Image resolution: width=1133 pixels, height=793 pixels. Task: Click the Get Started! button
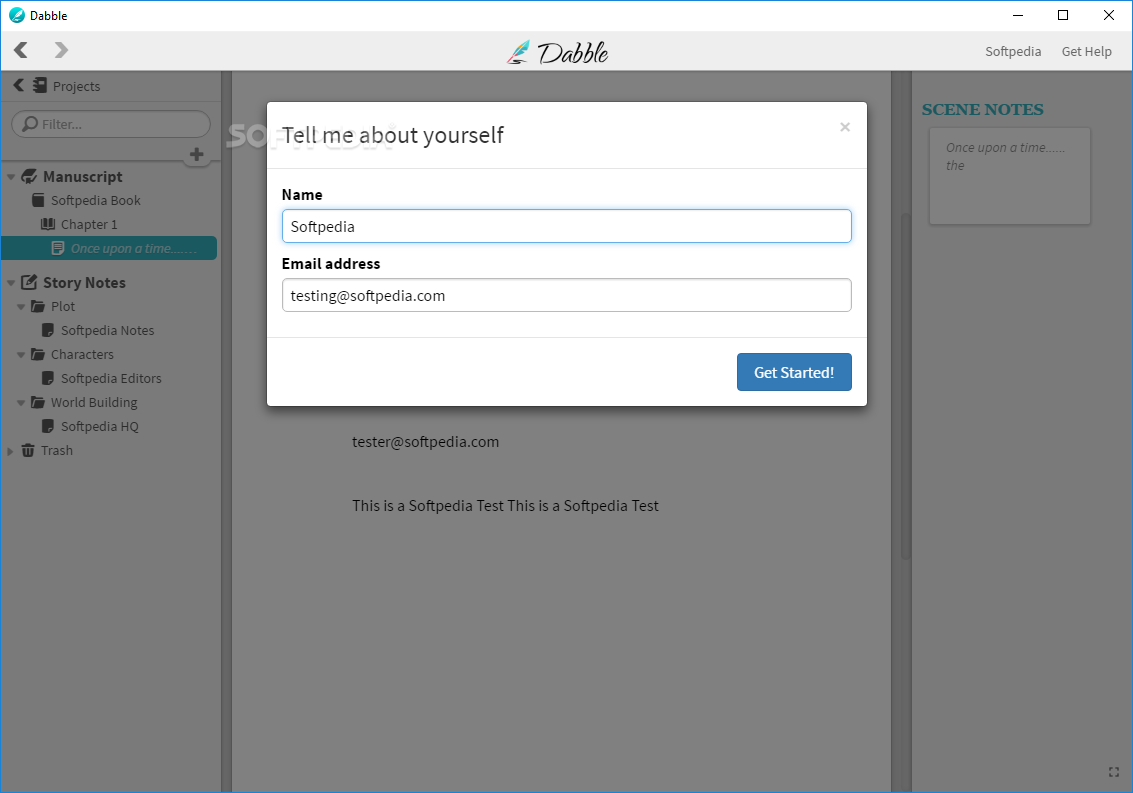[x=794, y=372]
